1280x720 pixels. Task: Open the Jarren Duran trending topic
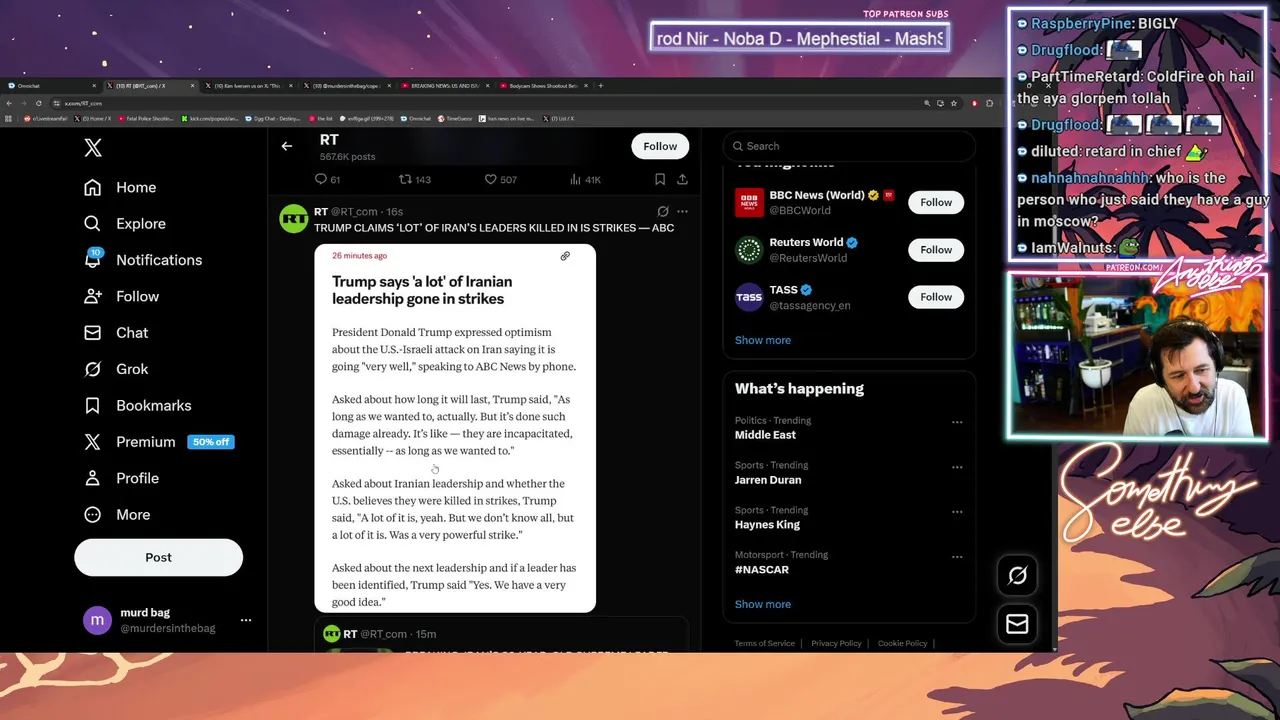[x=849, y=473]
